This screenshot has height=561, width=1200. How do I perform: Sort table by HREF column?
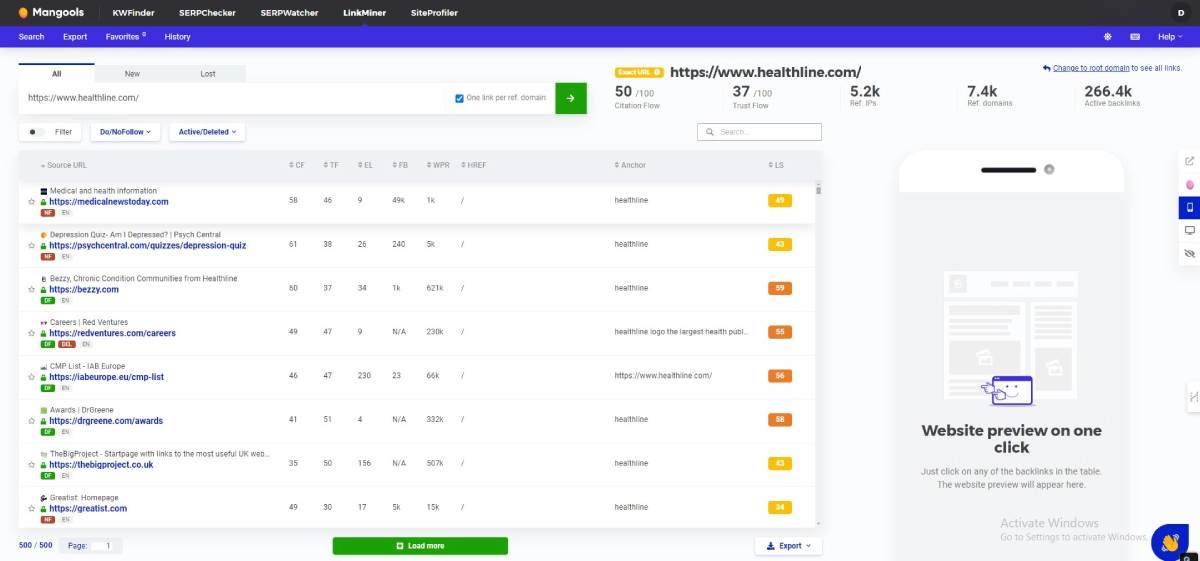[x=472, y=165]
